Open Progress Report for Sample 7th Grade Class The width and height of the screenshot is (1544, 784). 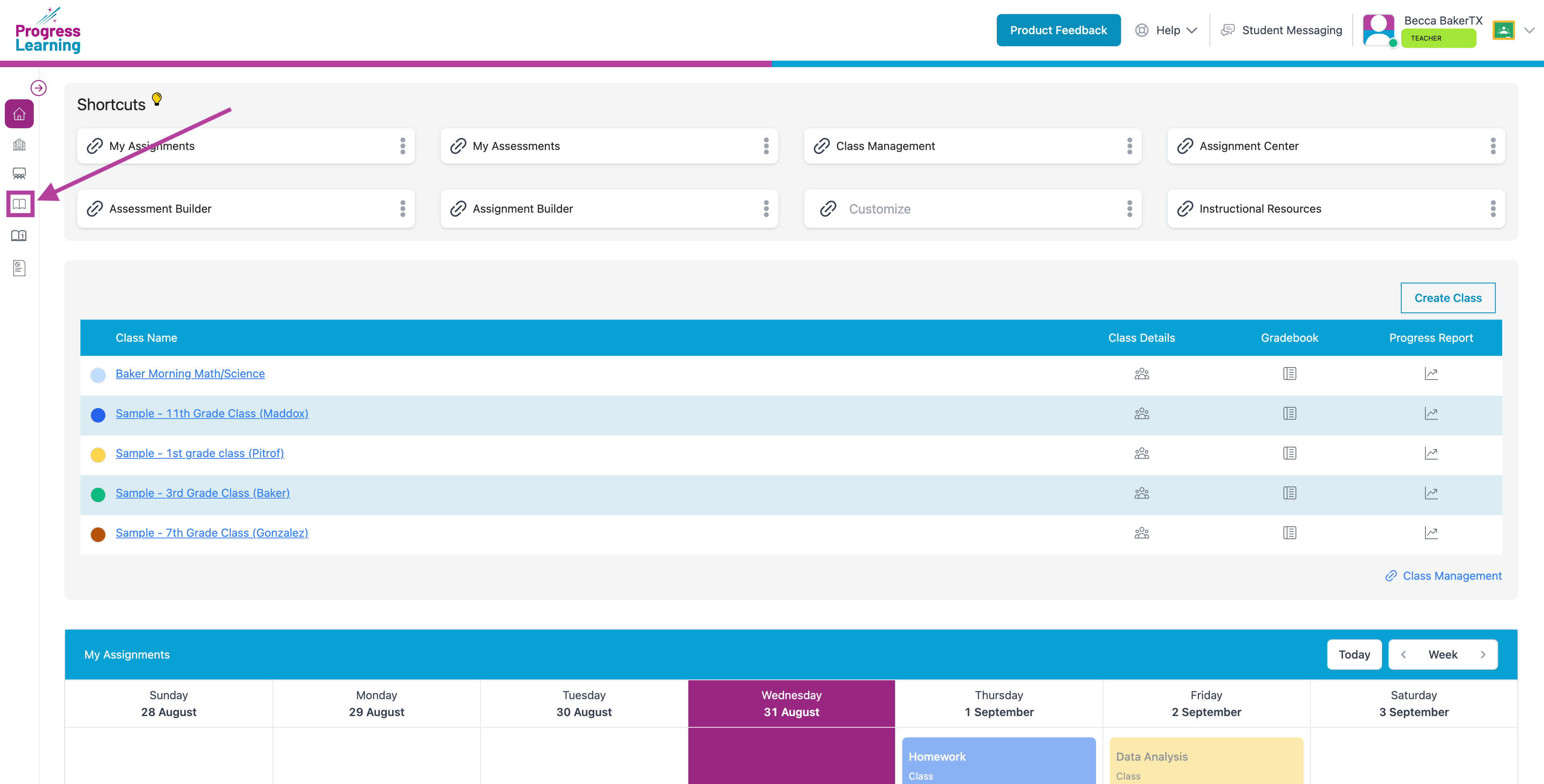click(x=1431, y=533)
